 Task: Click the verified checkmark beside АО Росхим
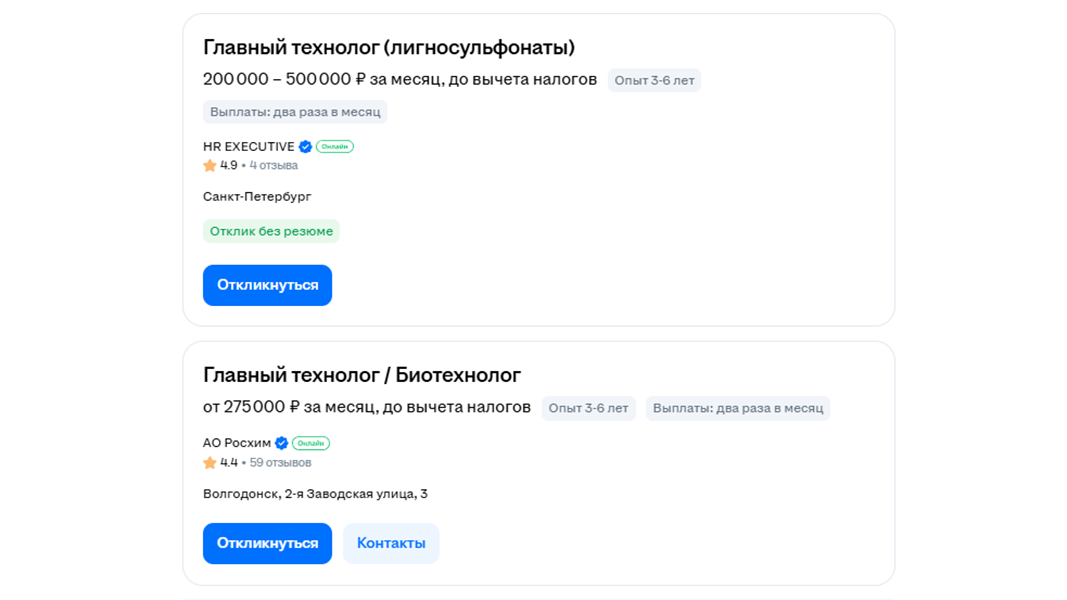(282, 443)
